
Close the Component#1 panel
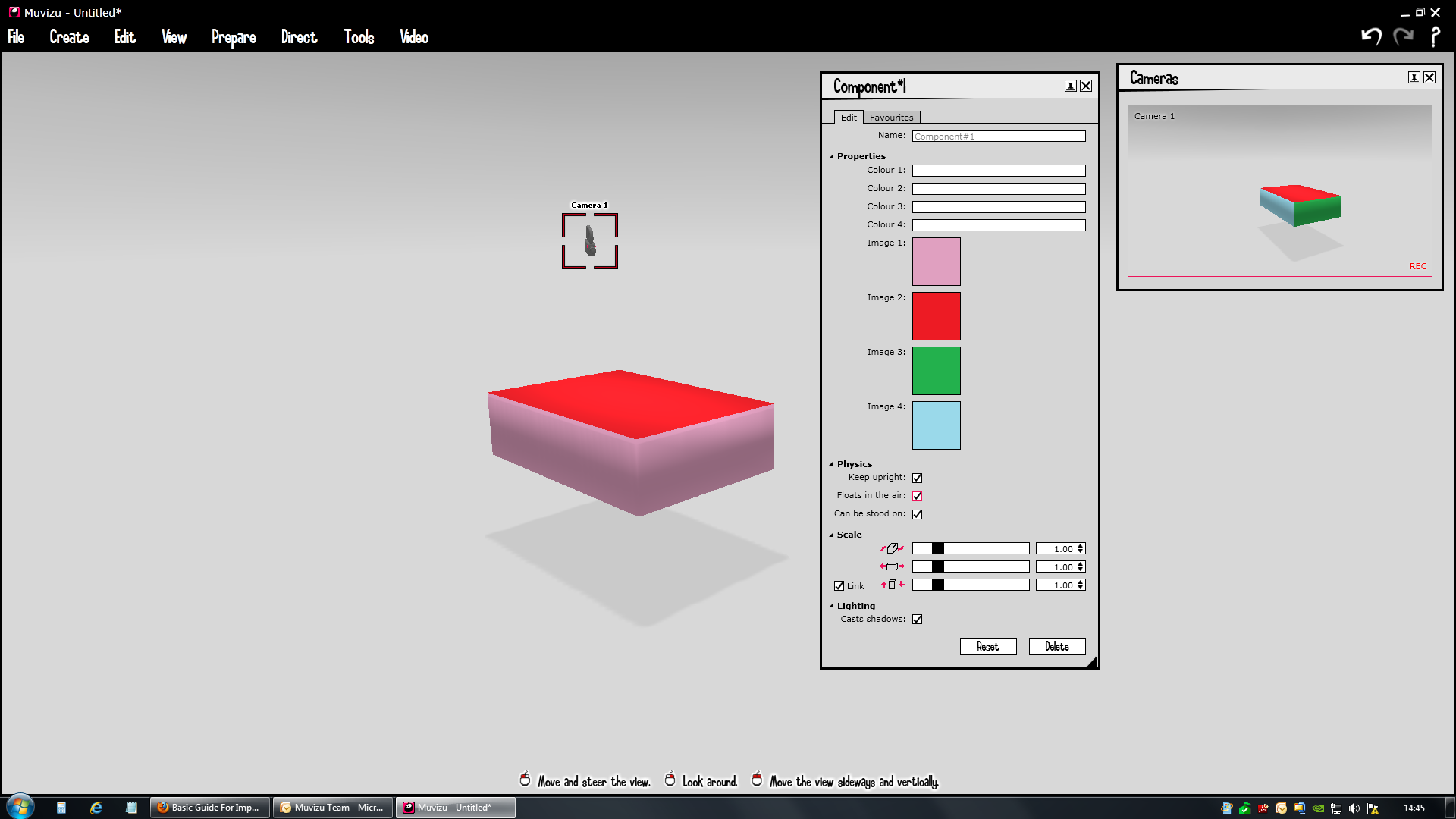point(1086,86)
